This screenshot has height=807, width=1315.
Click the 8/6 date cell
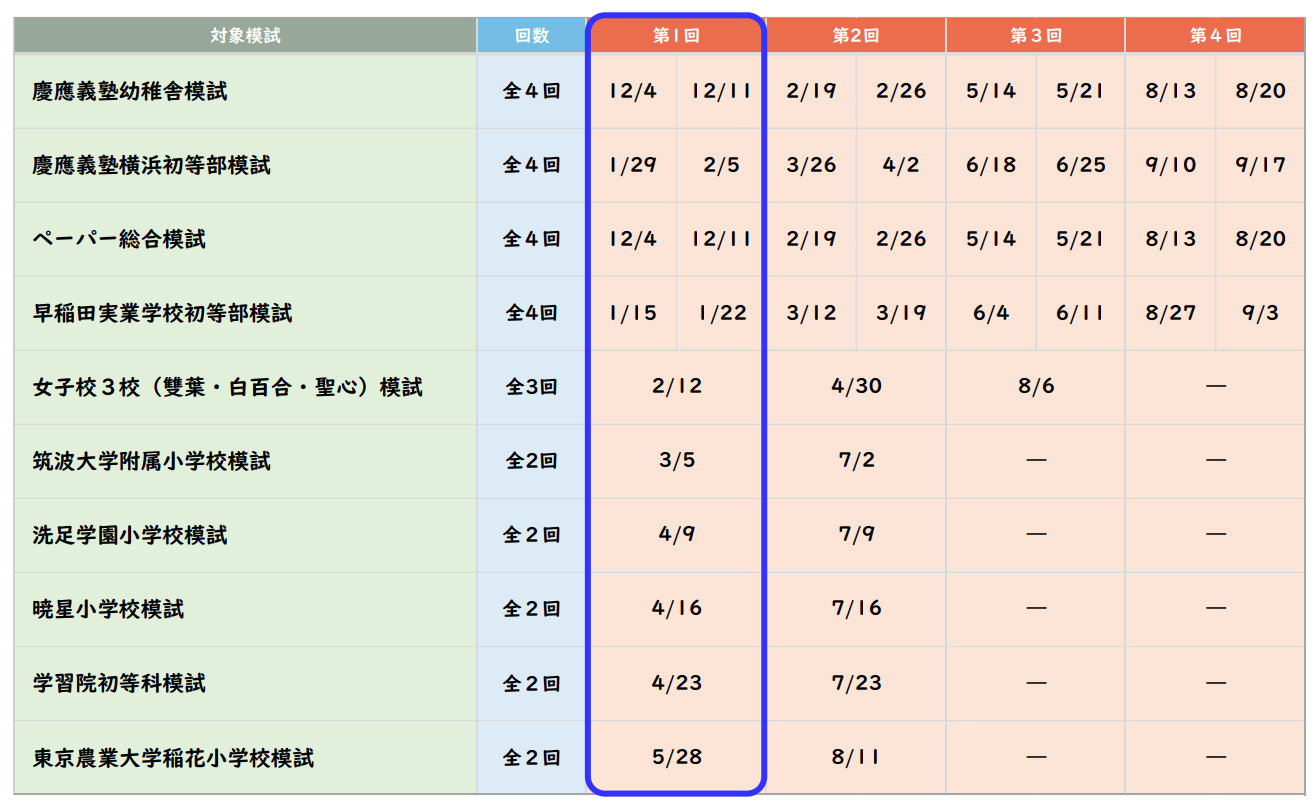click(x=1036, y=387)
